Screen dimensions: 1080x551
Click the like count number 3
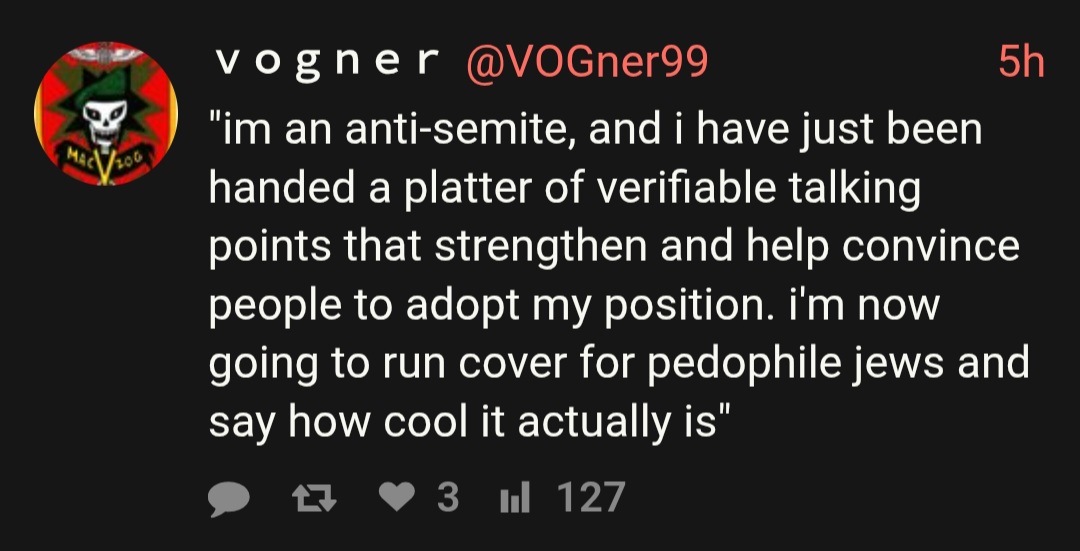click(448, 497)
